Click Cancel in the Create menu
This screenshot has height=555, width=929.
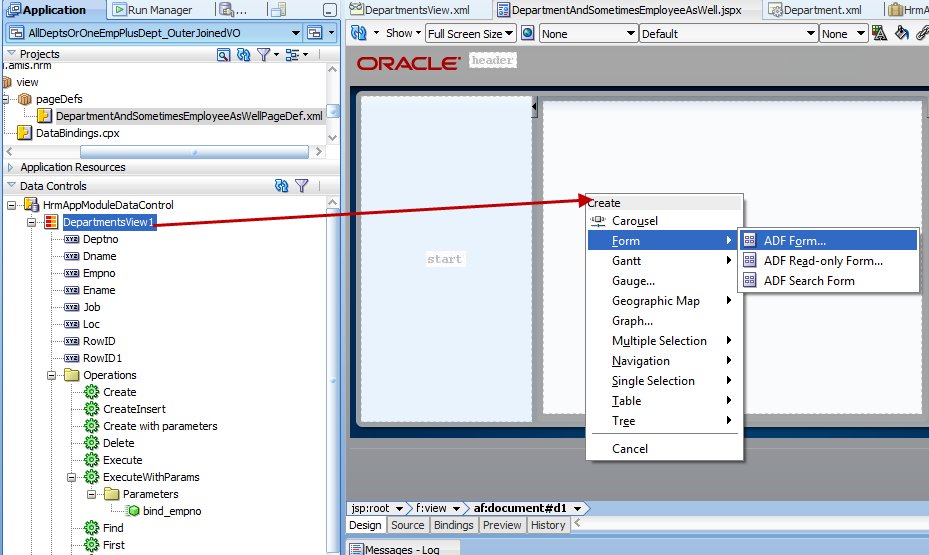(x=664, y=448)
